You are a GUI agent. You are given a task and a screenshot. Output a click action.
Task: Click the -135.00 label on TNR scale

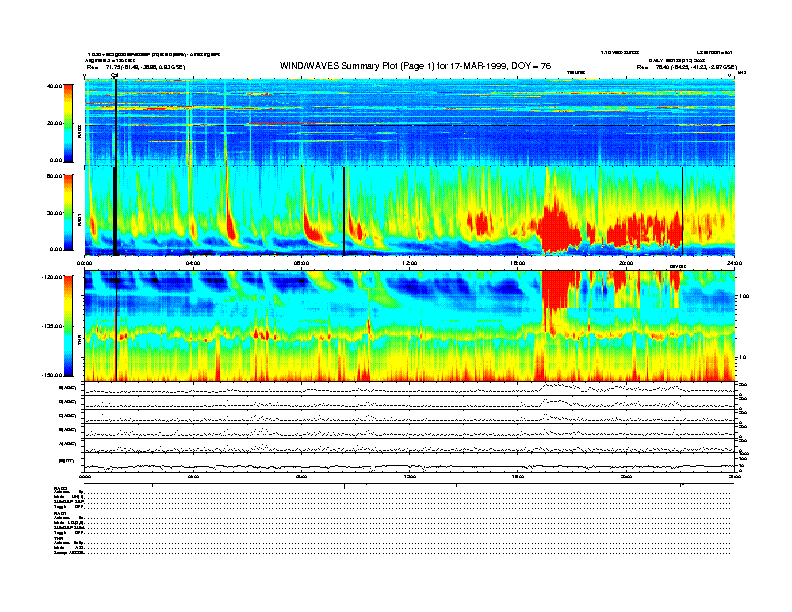coord(53,326)
